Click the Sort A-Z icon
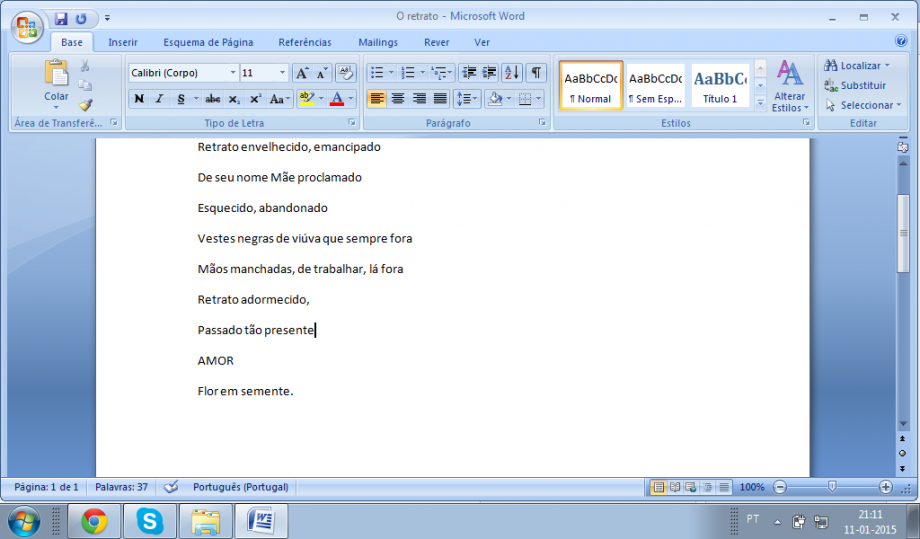The image size is (920, 539). (x=511, y=73)
